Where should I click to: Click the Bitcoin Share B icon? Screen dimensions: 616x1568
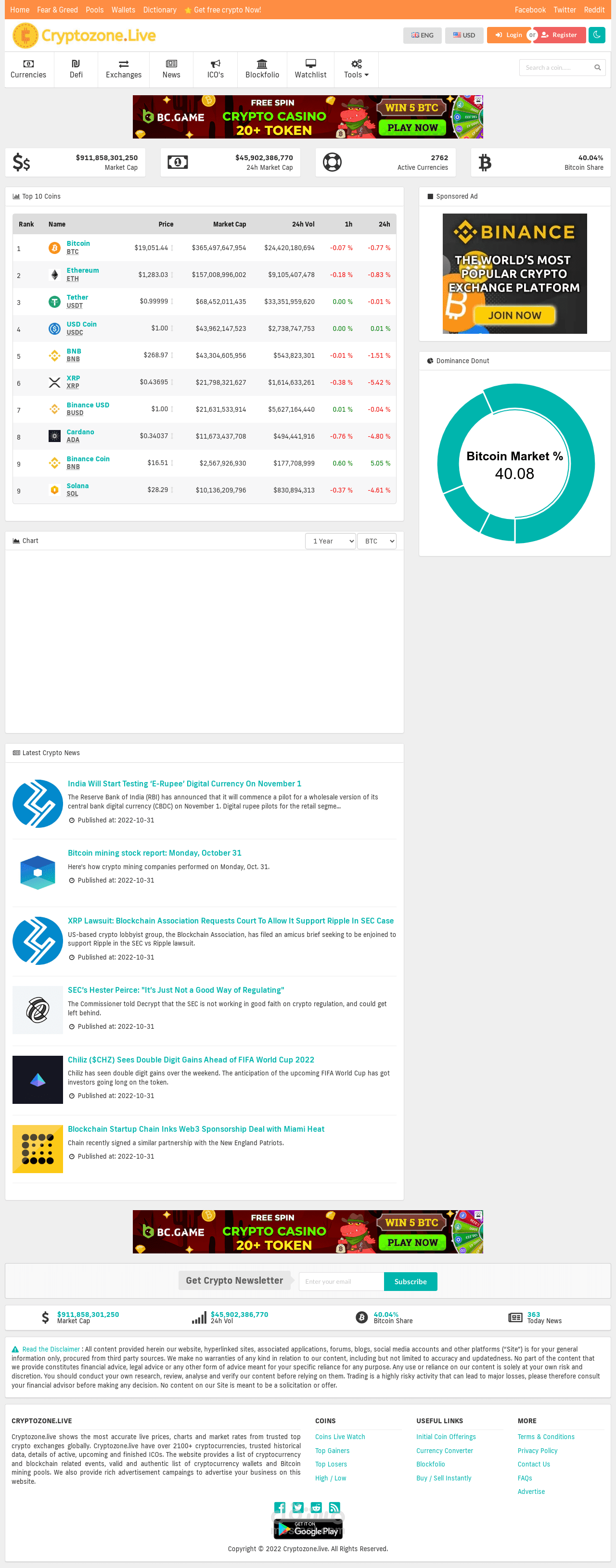[485, 163]
